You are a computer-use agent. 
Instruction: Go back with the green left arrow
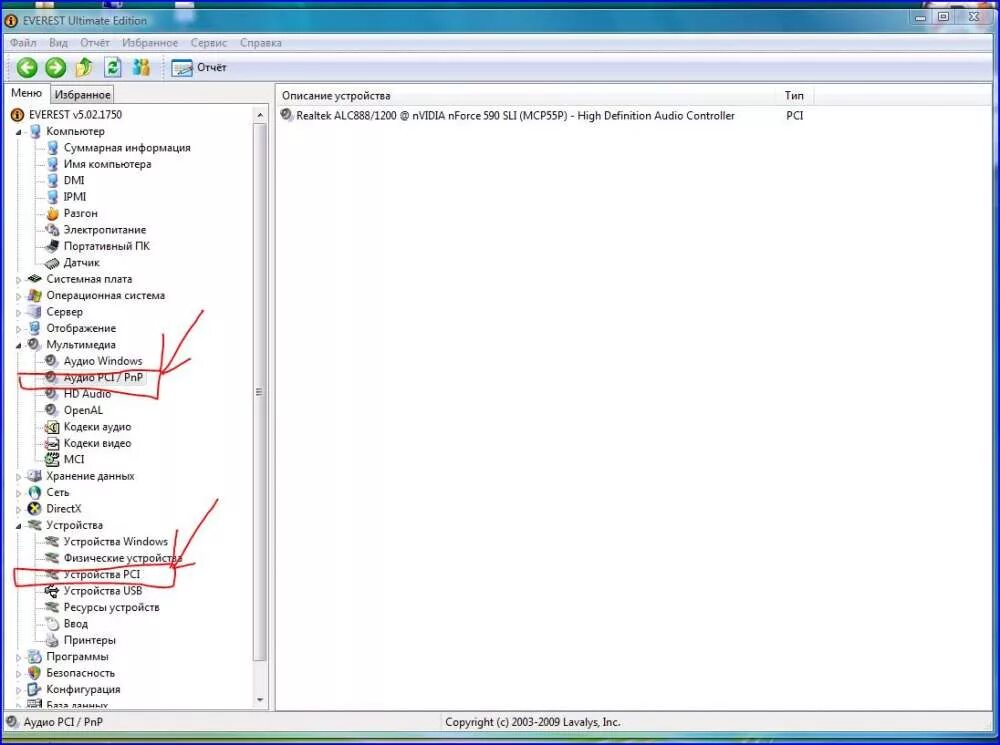[27, 68]
